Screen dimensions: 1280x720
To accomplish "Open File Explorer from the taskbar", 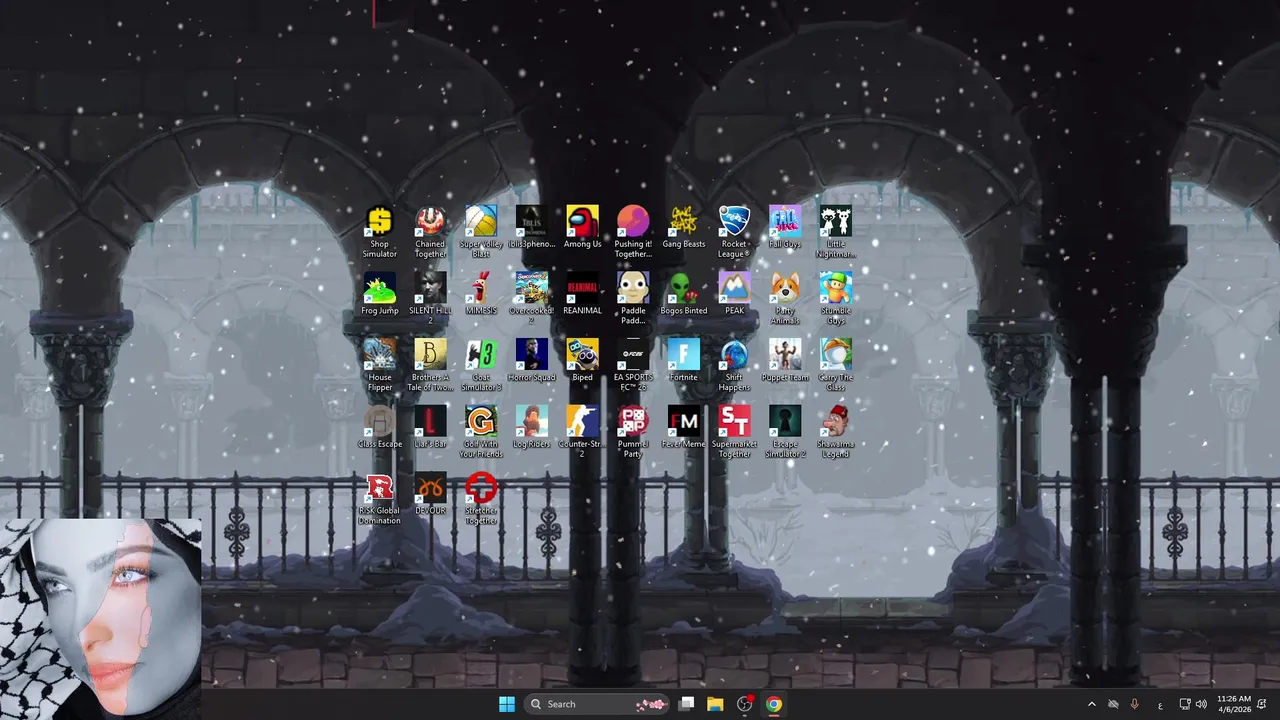I will tap(715, 704).
